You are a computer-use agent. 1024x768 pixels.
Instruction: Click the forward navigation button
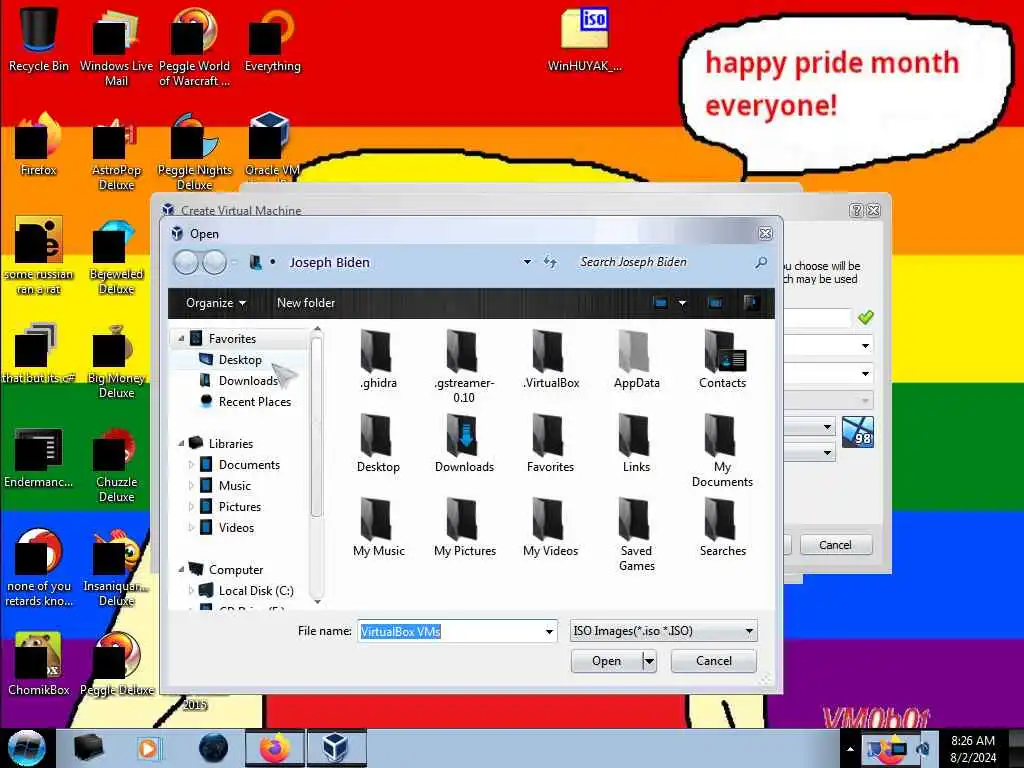pos(214,263)
